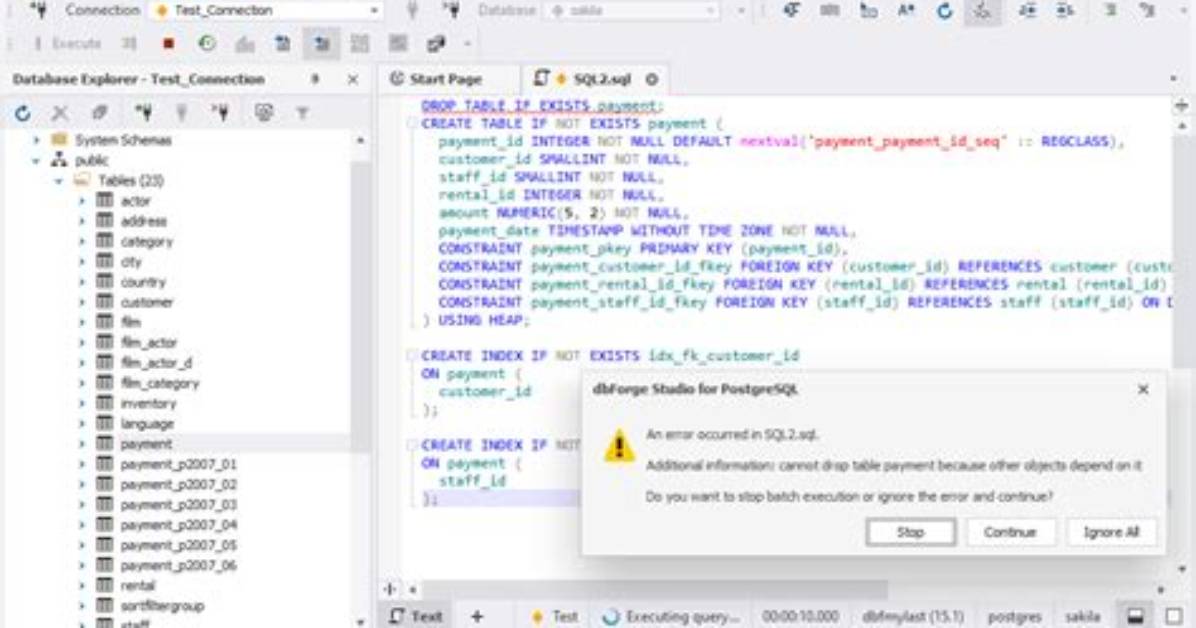Click the execution plan chart icon

(245, 43)
